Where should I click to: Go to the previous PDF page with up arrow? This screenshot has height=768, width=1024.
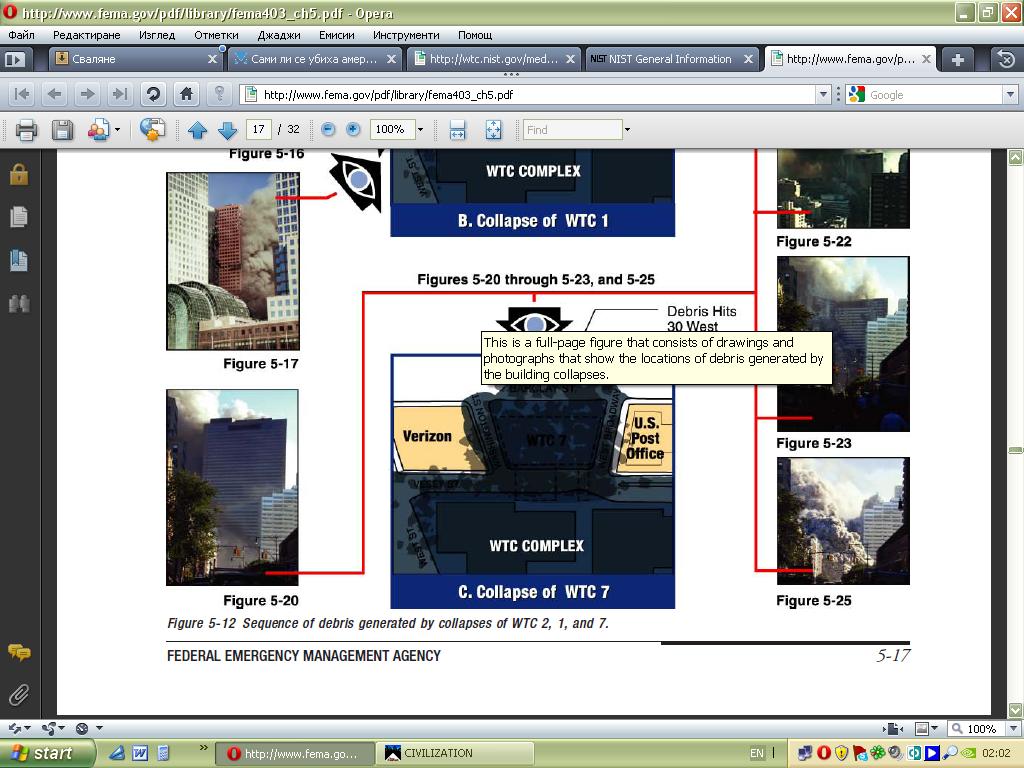pos(197,130)
